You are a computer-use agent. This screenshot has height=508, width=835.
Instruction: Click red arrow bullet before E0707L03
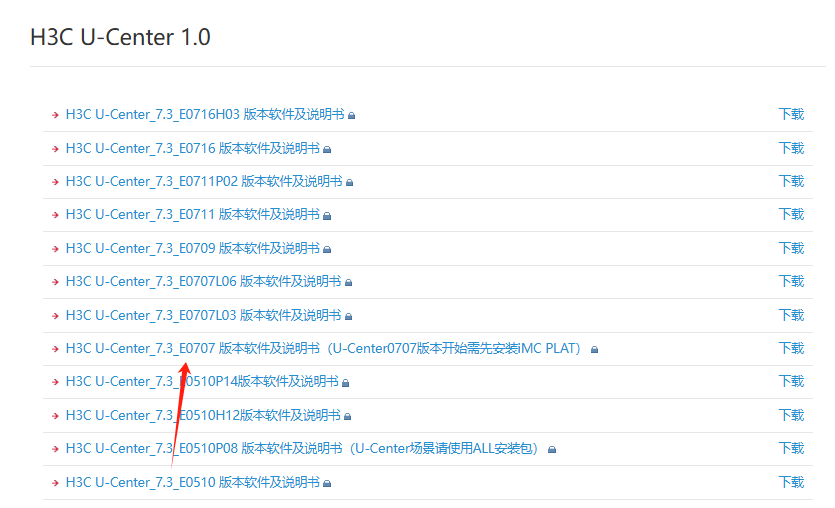tap(55, 316)
